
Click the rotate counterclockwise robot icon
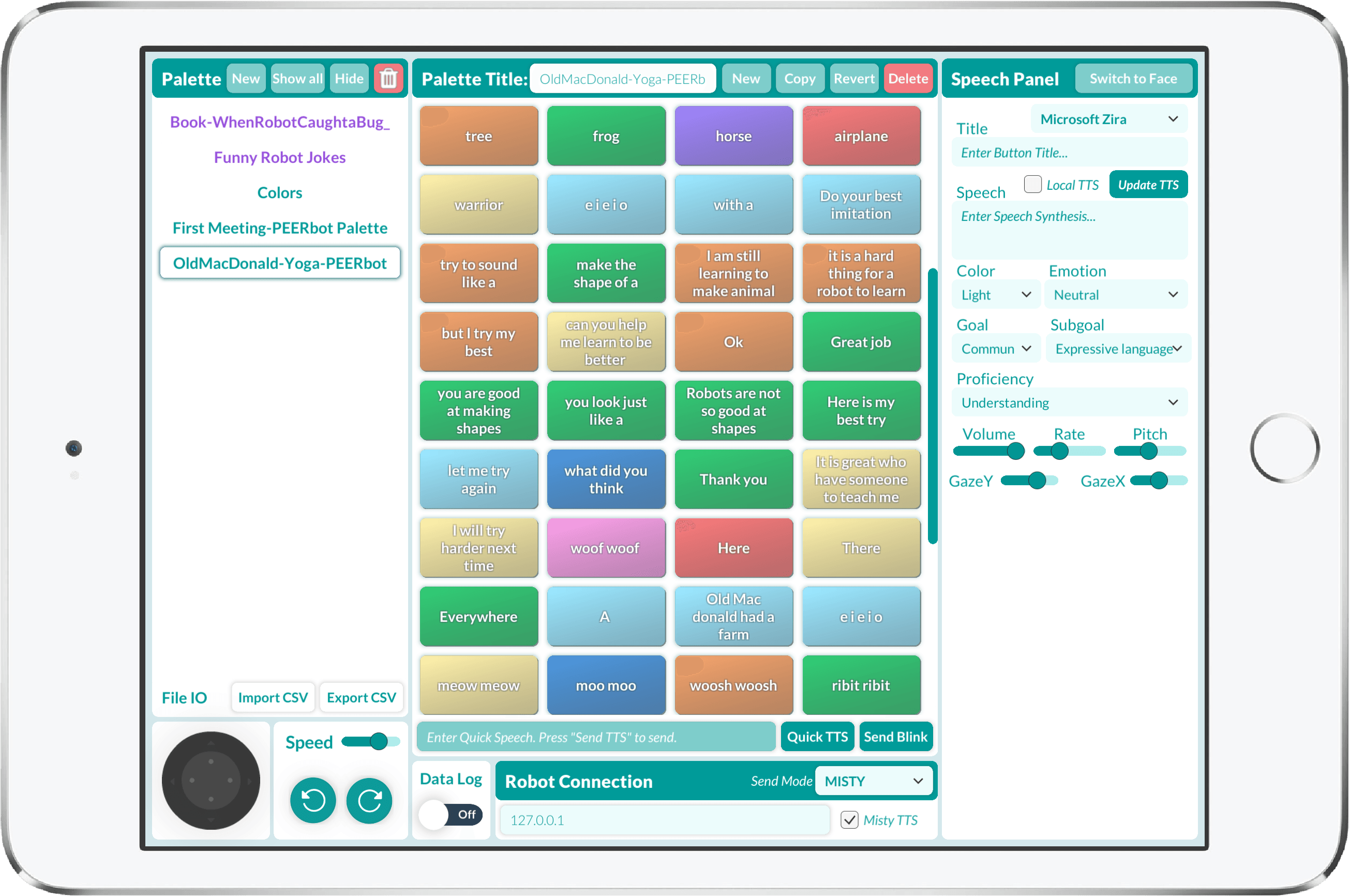(312, 800)
